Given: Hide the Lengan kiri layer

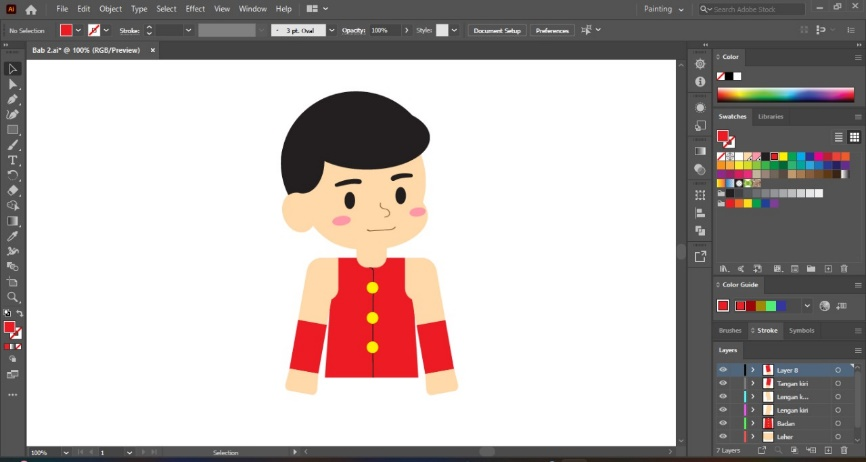Looking at the screenshot, I should click(x=723, y=410).
